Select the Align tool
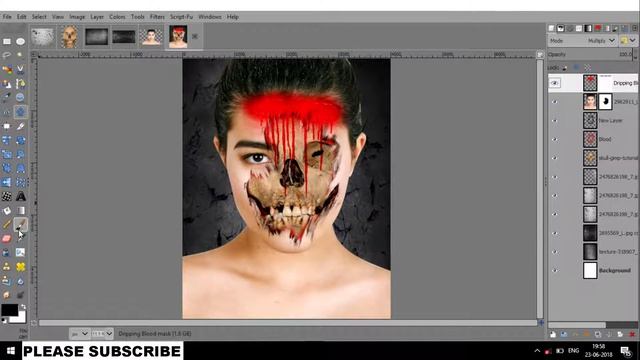Image resolution: width=640 pixels, height=360 pixels. click(7, 126)
